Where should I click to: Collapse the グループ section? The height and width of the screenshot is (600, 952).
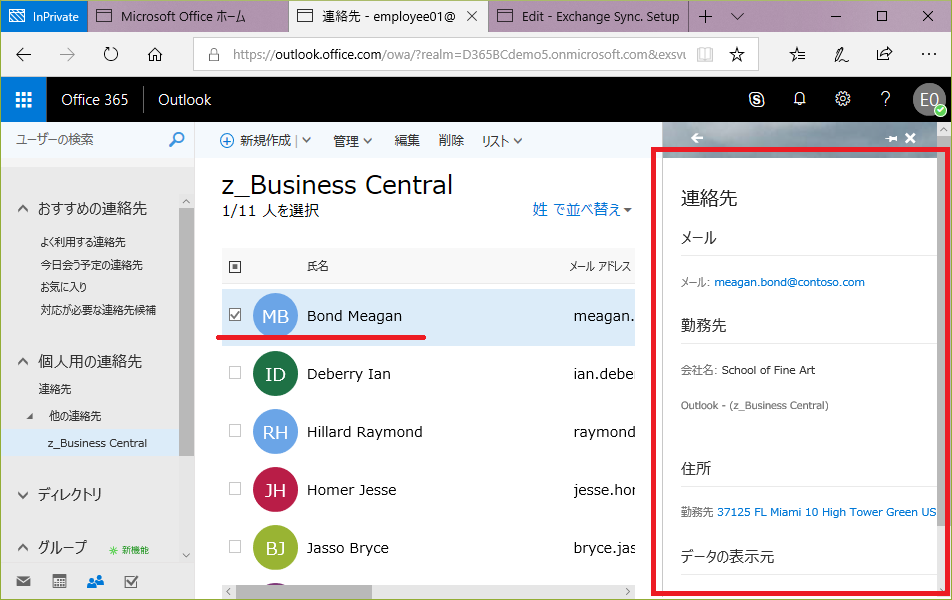pyautogui.click(x=23, y=547)
